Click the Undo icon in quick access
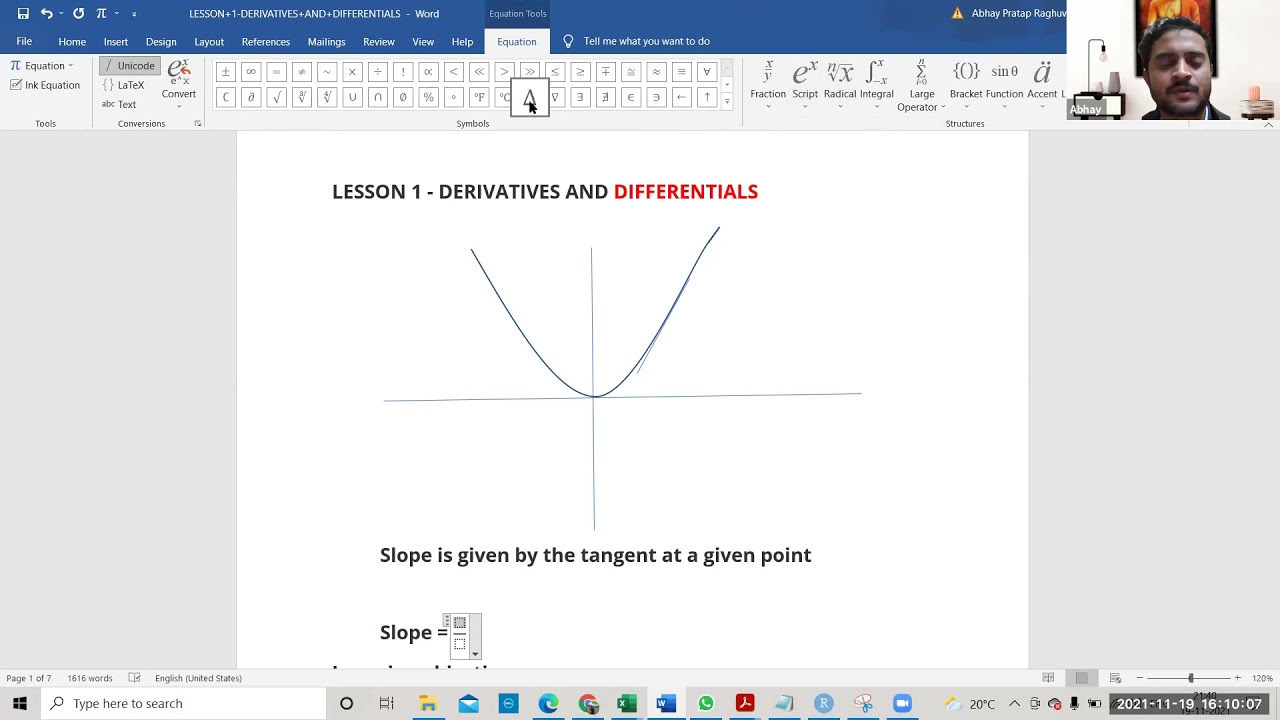Viewport: 1280px width, 720px height. point(46,14)
